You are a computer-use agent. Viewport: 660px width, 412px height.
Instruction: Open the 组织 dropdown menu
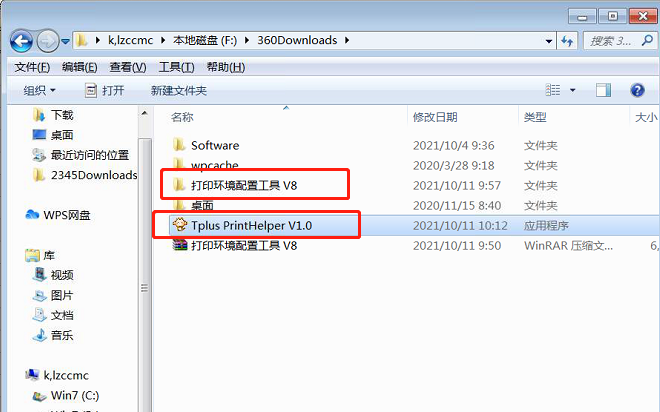tap(40, 90)
